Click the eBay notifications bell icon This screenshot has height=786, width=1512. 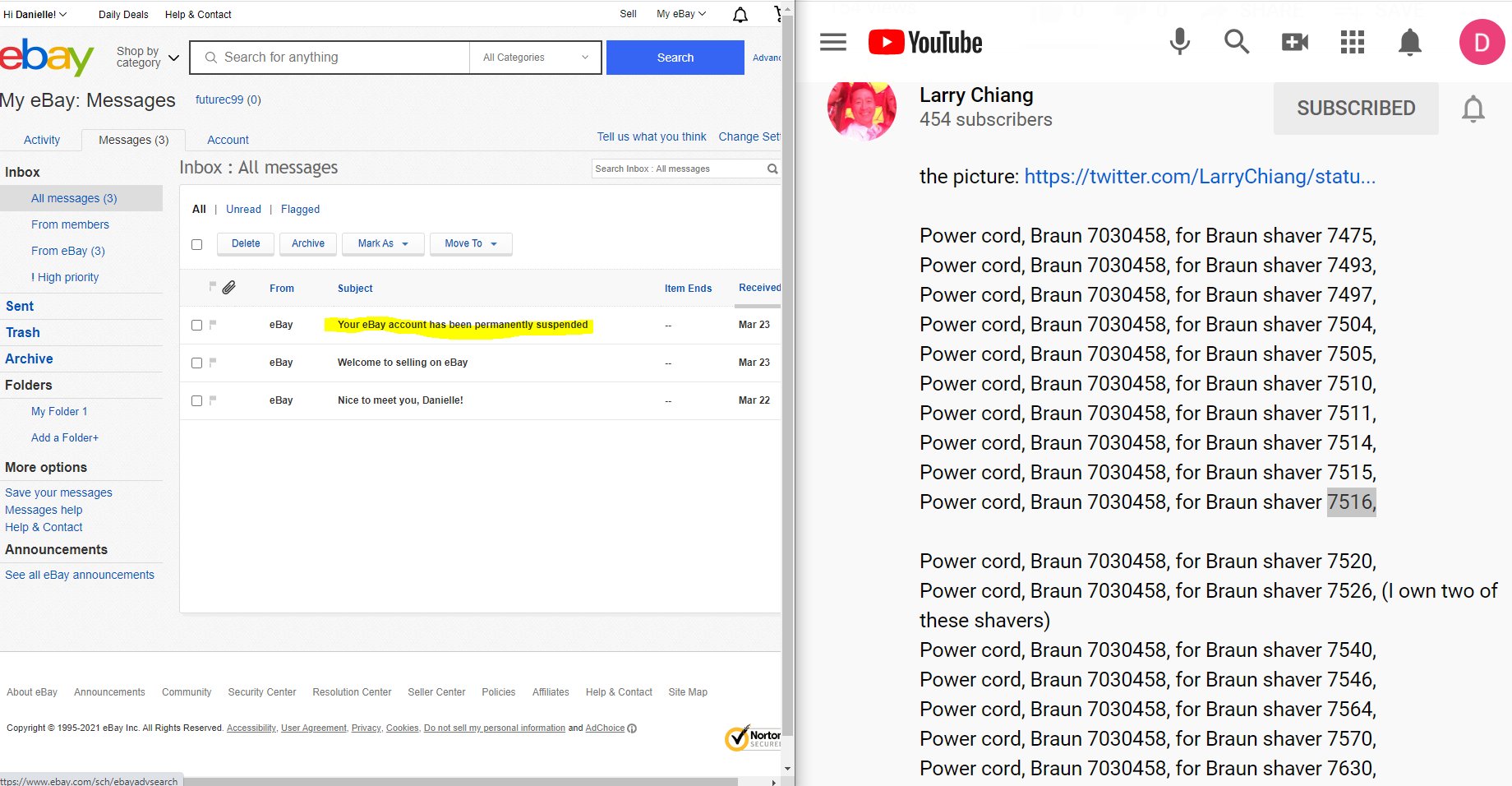(740, 15)
